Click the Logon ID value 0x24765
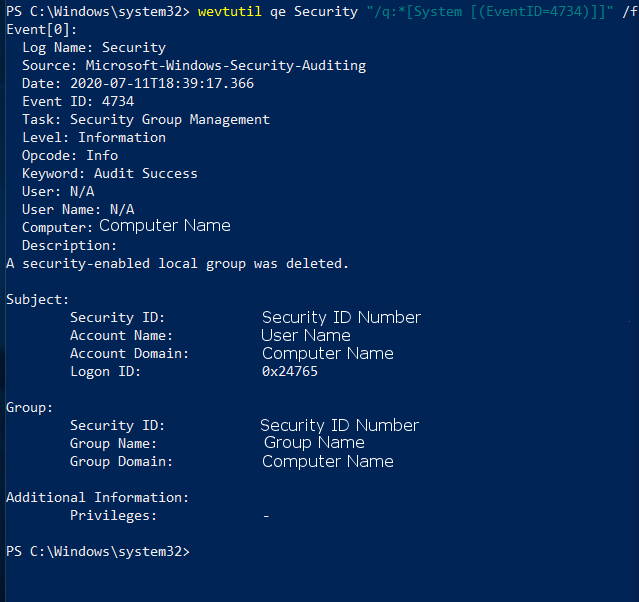Viewport: 639px width, 602px height. (290, 371)
